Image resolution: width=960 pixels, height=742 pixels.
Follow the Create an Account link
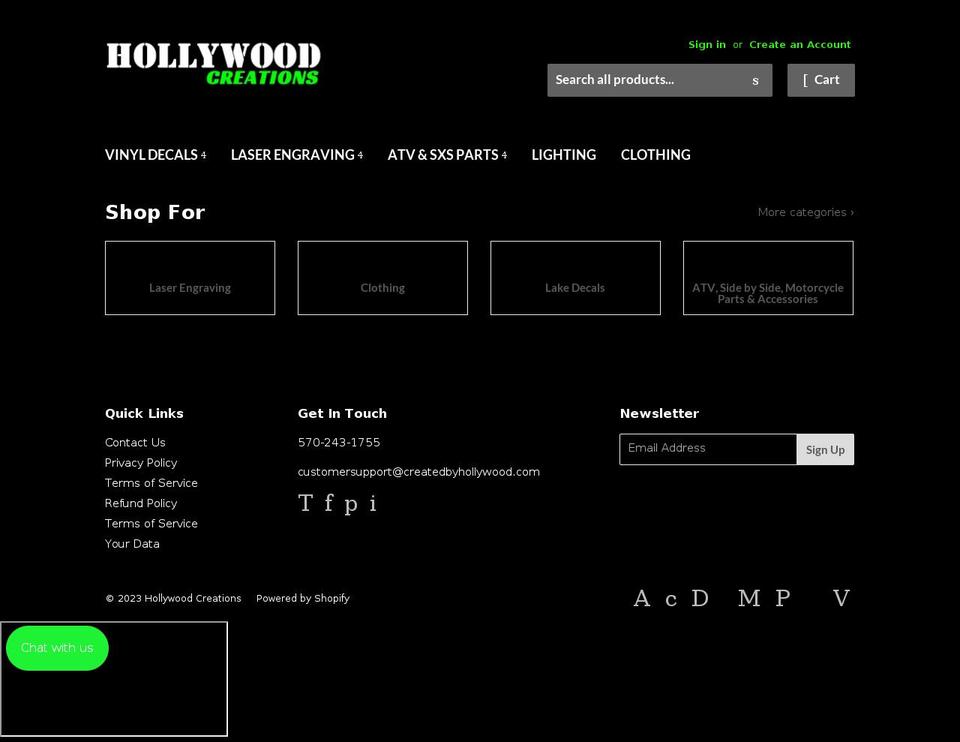[800, 45]
